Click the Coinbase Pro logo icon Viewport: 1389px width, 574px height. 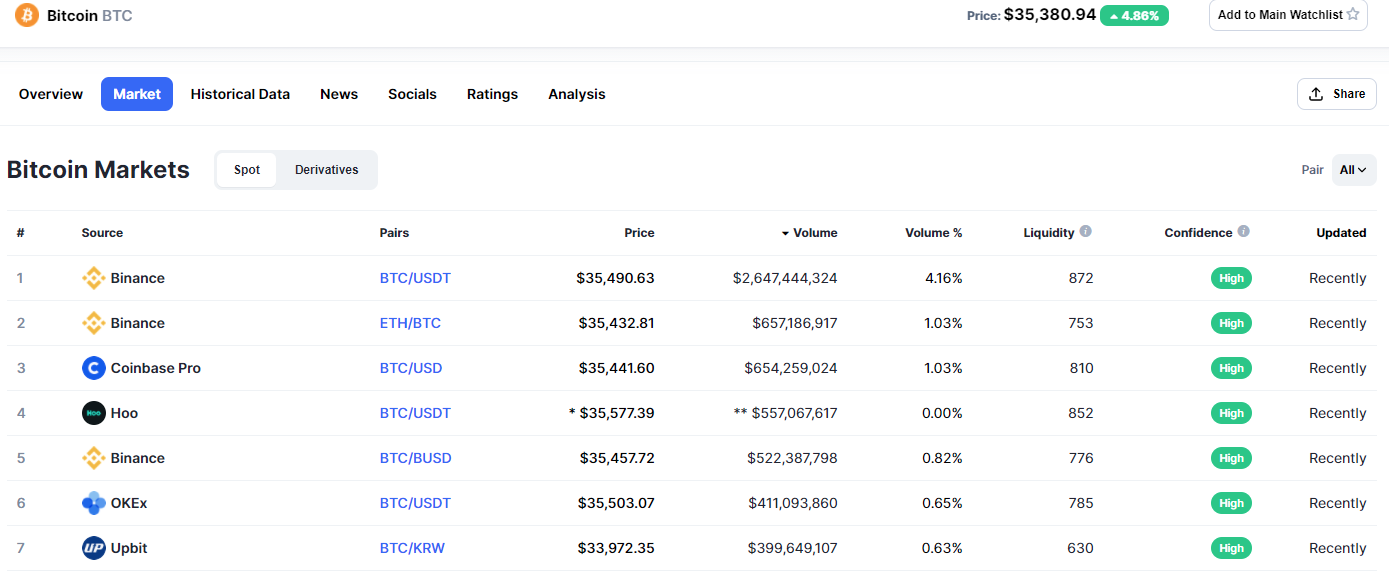(94, 368)
